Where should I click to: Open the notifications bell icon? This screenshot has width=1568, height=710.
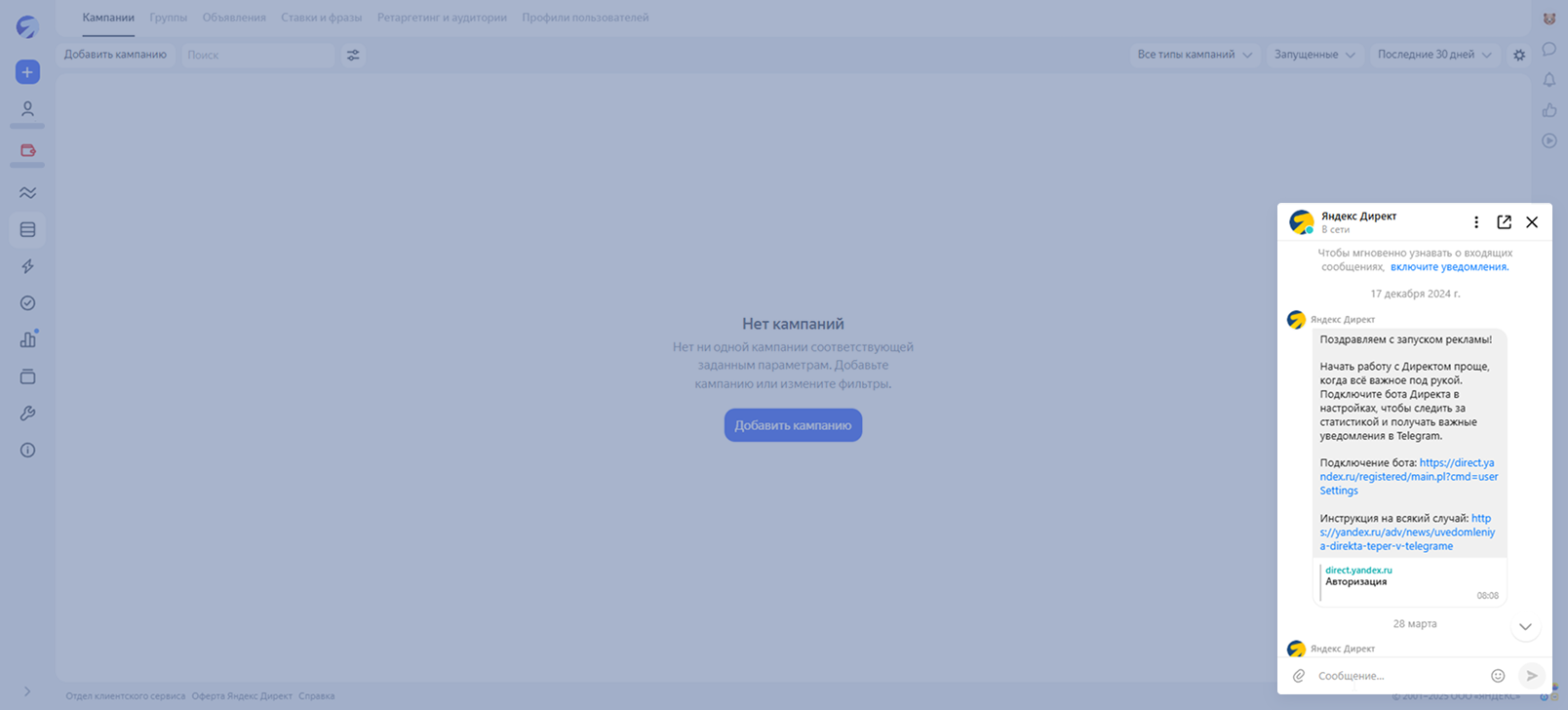point(1549,80)
